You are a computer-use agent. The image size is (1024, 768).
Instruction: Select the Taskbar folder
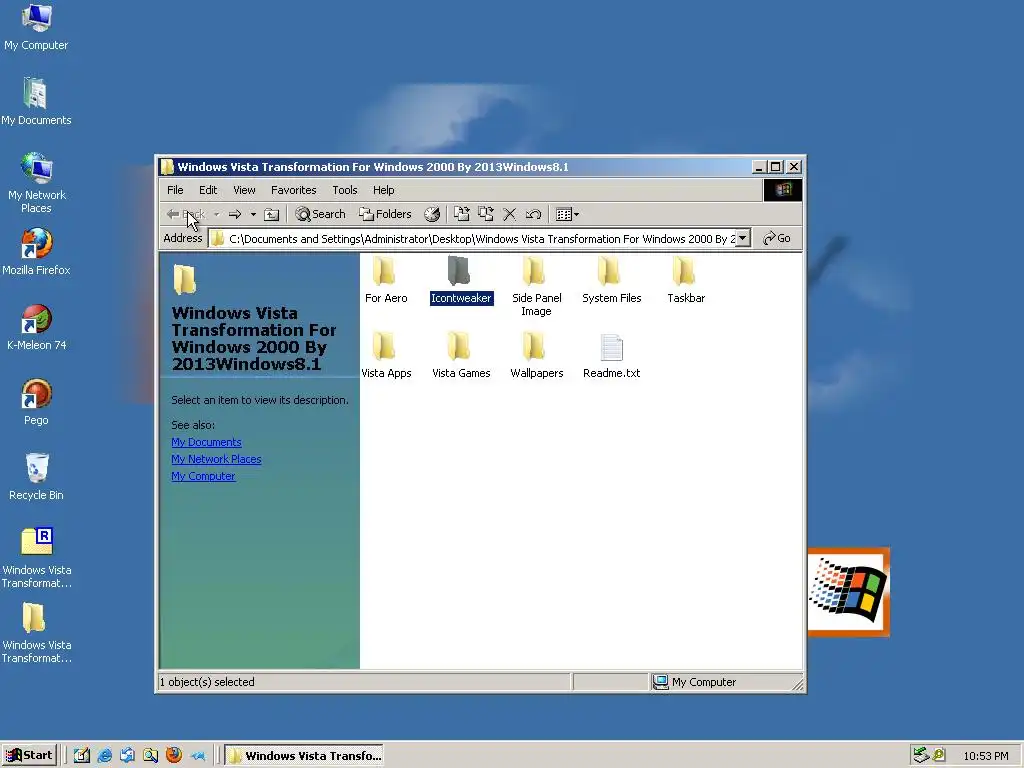686,280
